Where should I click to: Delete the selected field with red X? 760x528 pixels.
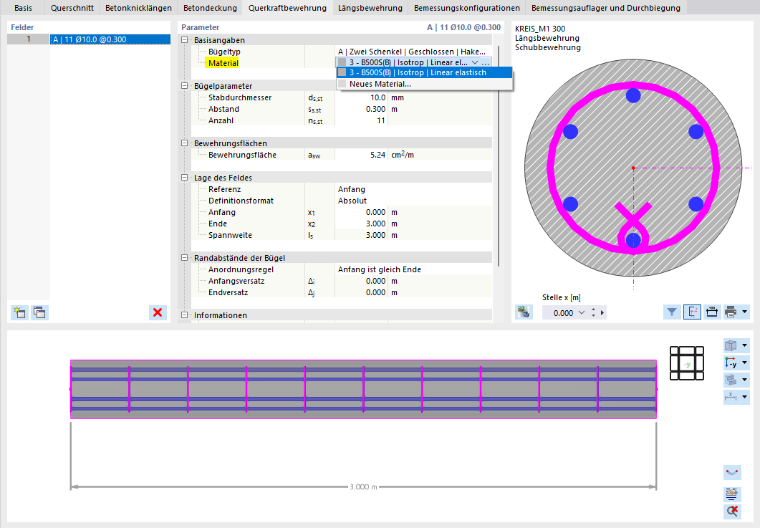pyautogui.click(x=158, y=313)
